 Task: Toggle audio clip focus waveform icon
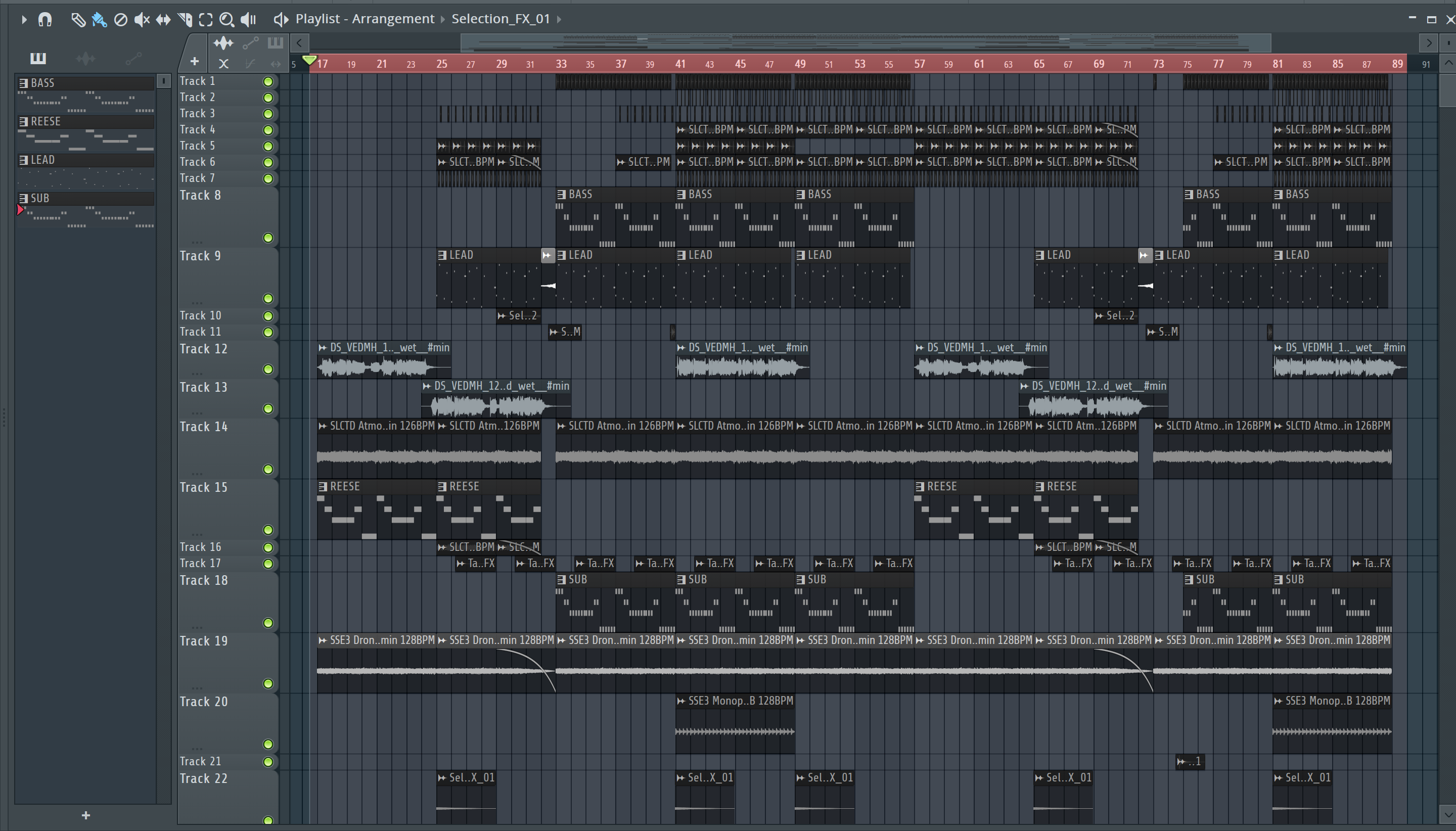(x=223, y=43)
